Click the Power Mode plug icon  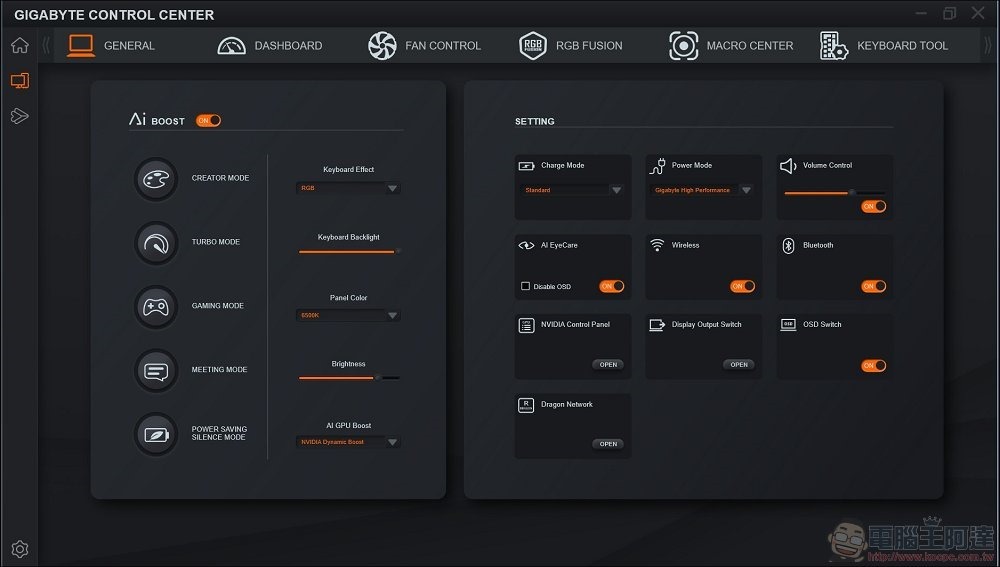click(657, 166)
